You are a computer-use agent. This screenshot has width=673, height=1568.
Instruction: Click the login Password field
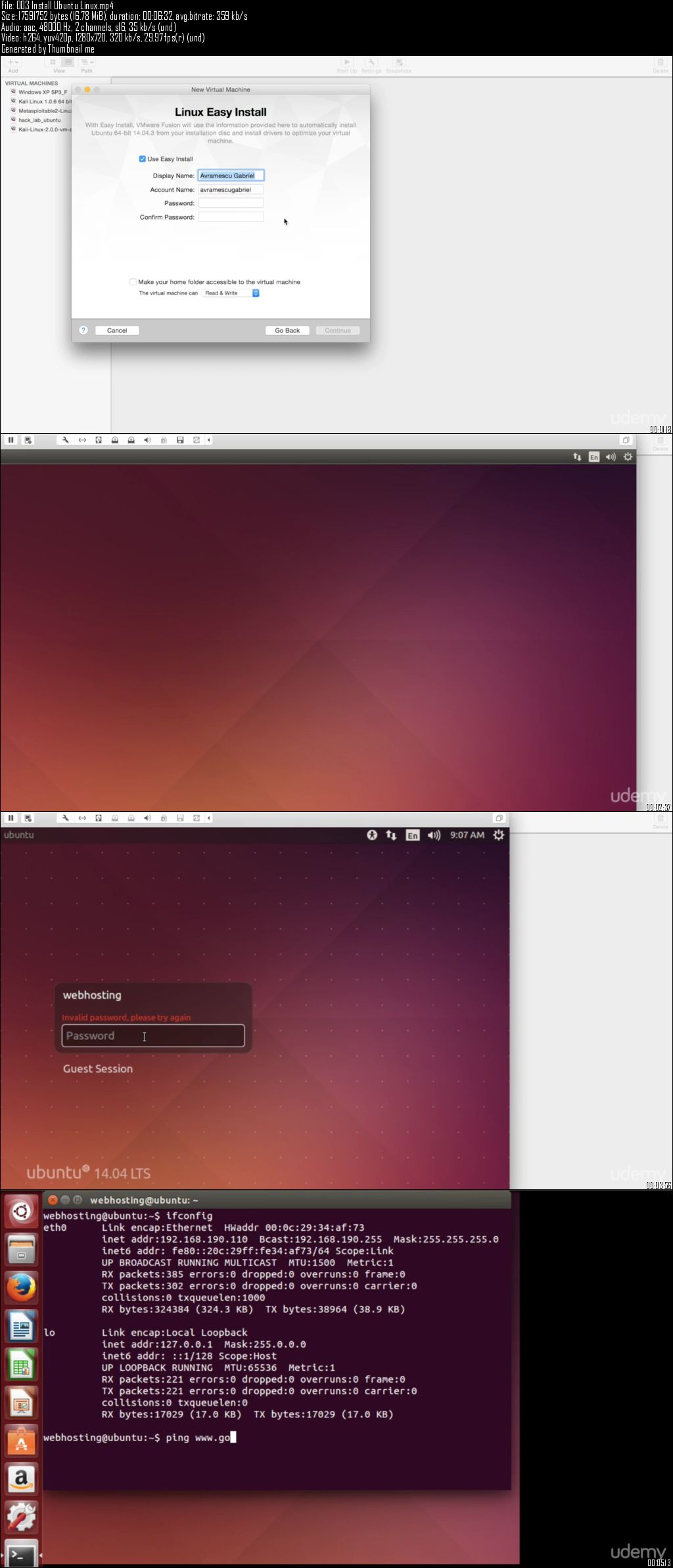point(153,1035)
